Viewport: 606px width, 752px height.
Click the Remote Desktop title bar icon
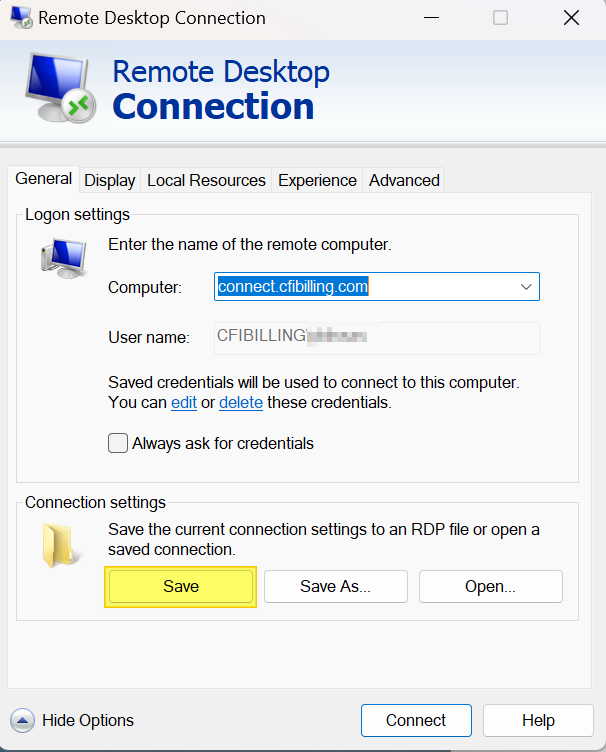click(21, 18)
